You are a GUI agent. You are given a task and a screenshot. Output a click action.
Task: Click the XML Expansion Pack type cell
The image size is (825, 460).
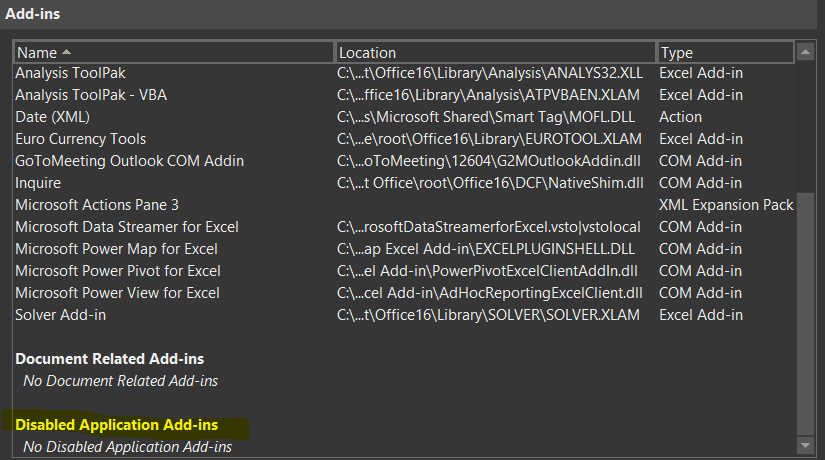click(726, 205)
